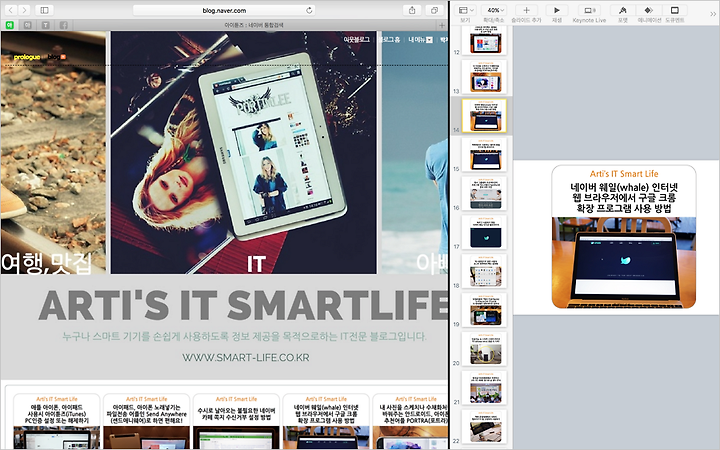Screen dimensions: 720x450
Task: Click the blog link beside prologue
Action: (56, 57)
